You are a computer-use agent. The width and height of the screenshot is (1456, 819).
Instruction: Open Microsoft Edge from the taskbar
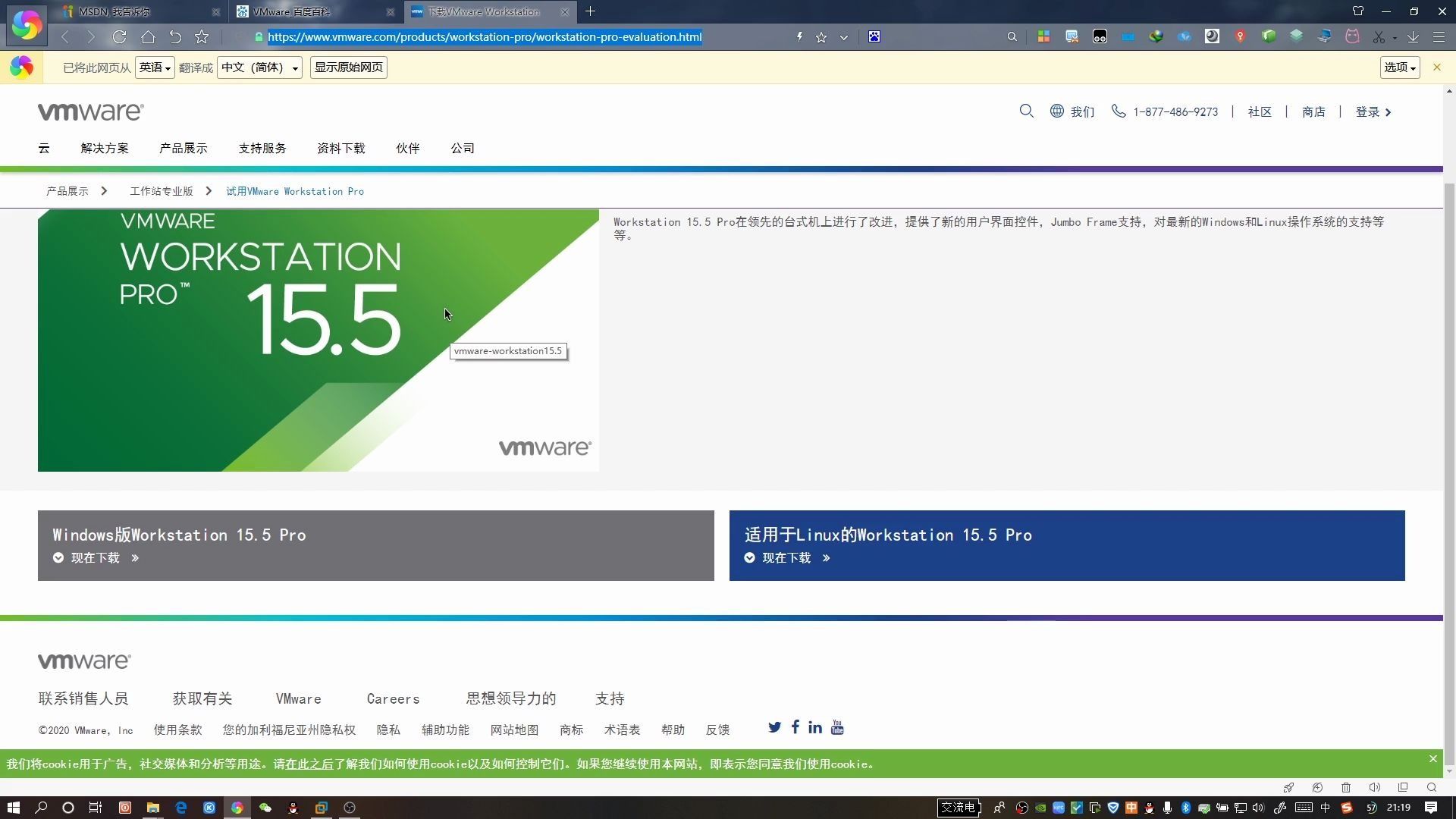coord(180,808)
